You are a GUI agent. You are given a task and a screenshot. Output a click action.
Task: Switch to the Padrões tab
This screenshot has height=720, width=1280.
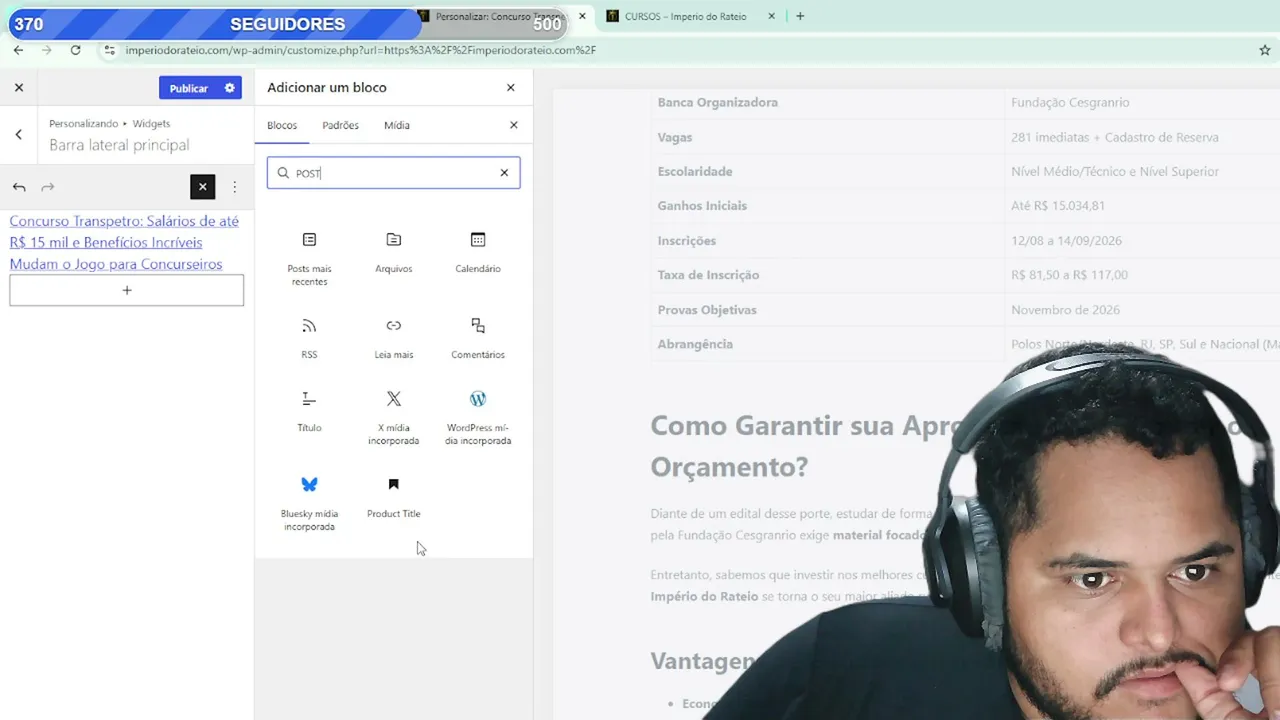point(340,125)
